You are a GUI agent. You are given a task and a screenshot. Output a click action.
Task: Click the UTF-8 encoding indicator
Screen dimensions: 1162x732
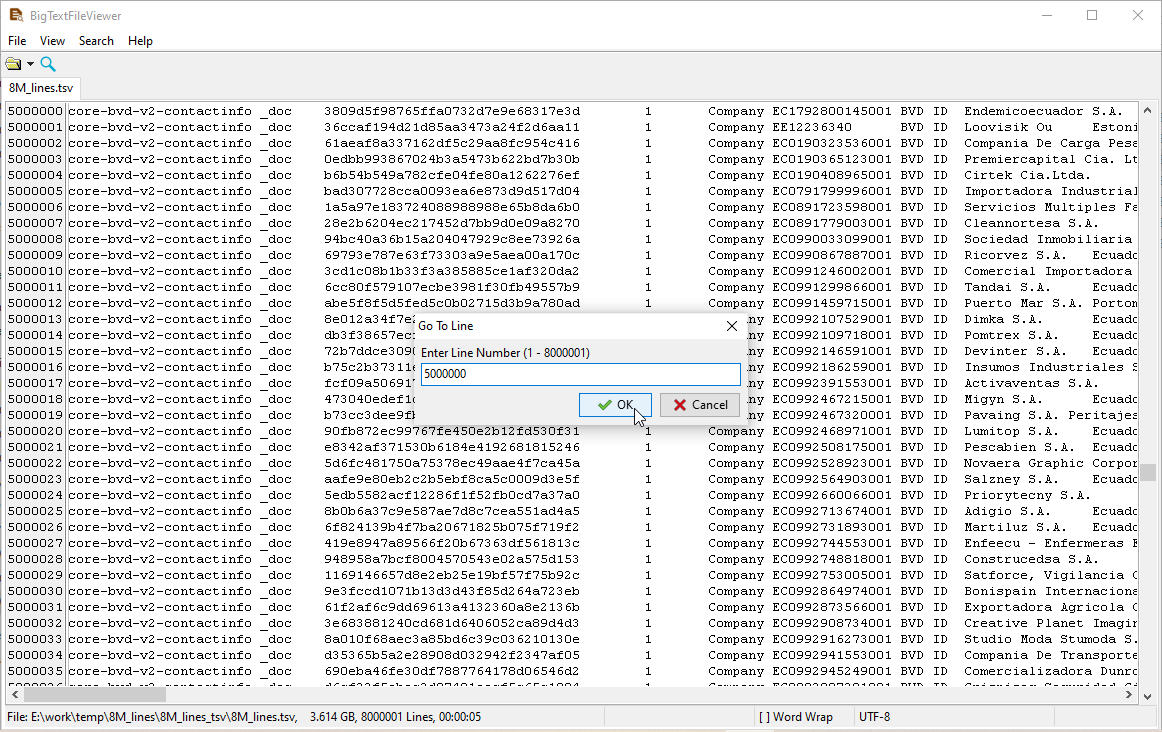(874, 716)
